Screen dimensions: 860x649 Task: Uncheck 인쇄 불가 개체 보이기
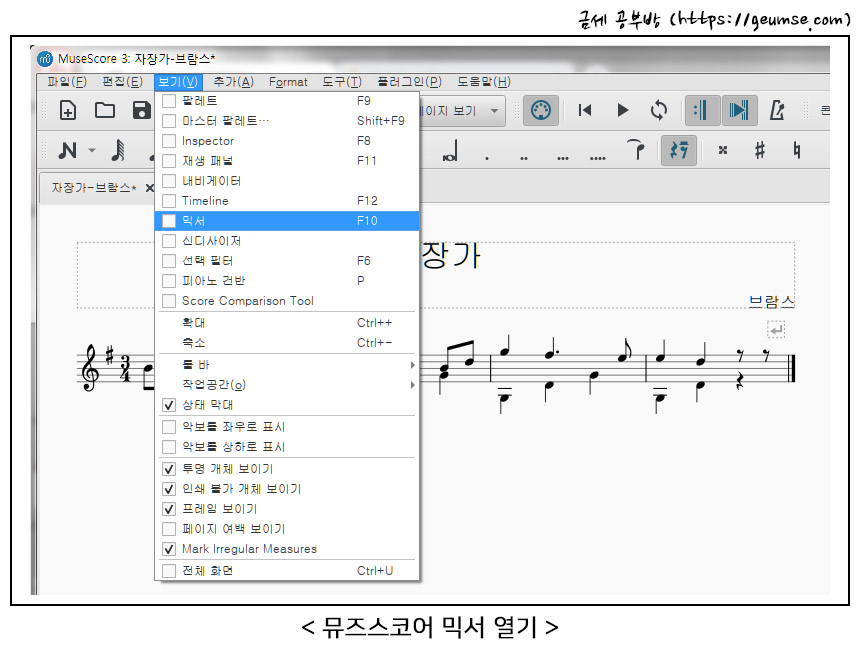pos(169,489)
